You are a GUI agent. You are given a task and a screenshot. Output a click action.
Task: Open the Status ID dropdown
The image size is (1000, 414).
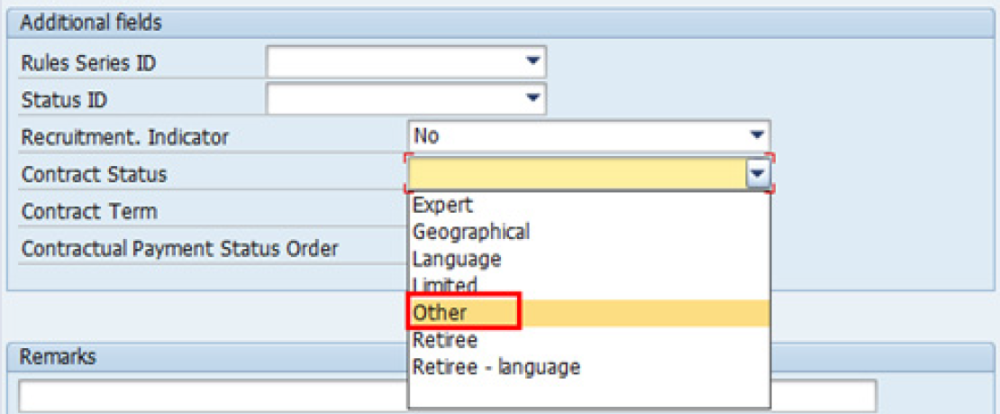coord(406,99)
